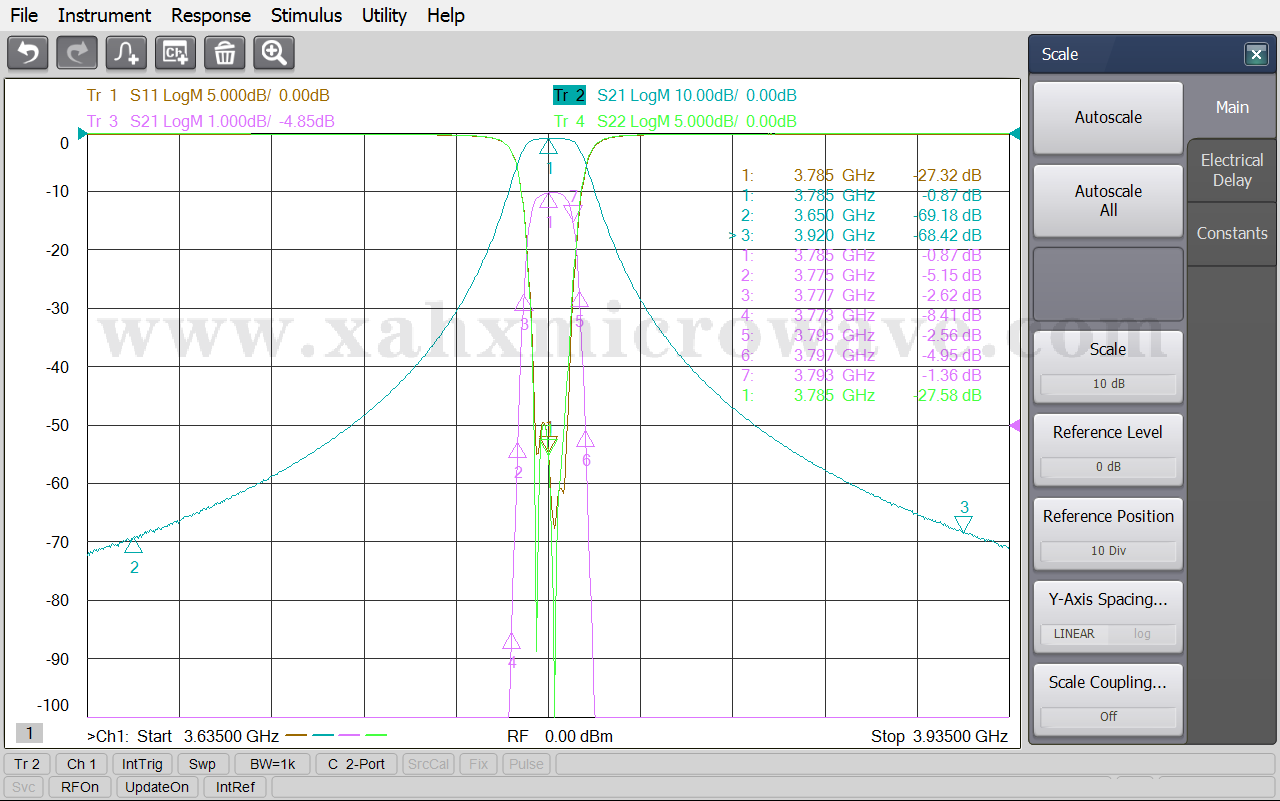Switch to the Constants tab
This screenshot has width=1280, height=801.
[x=1232, y=233]
